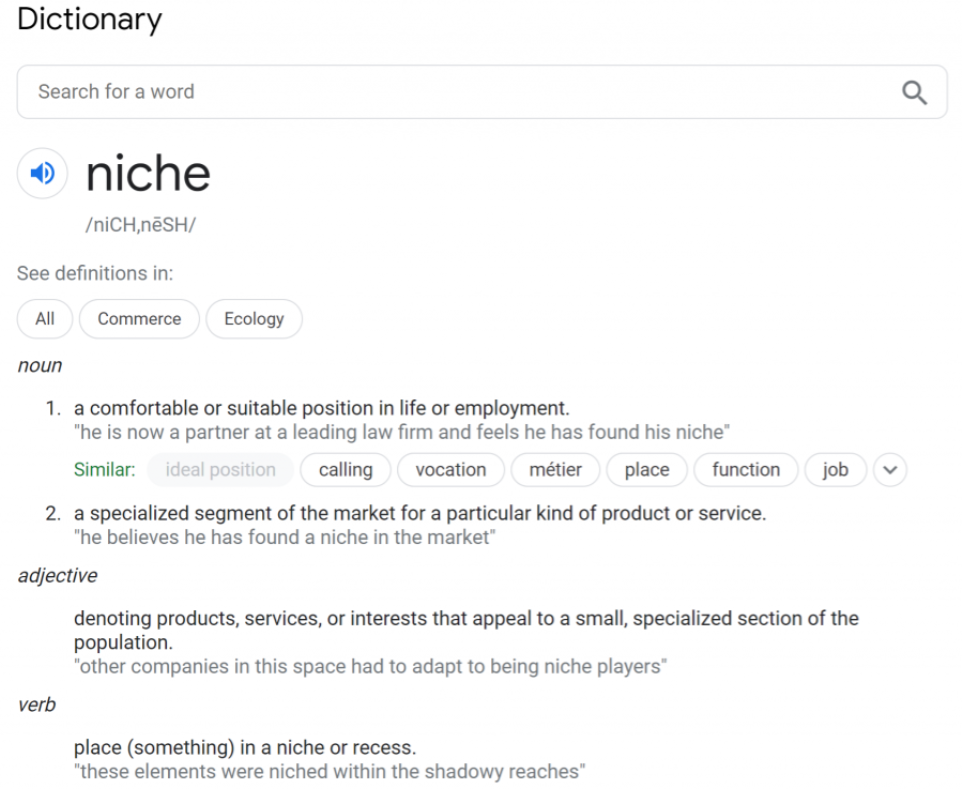Viewport: 962px width, 789px height.
Task: Click the first noun definition text
Action: (321, 408)
